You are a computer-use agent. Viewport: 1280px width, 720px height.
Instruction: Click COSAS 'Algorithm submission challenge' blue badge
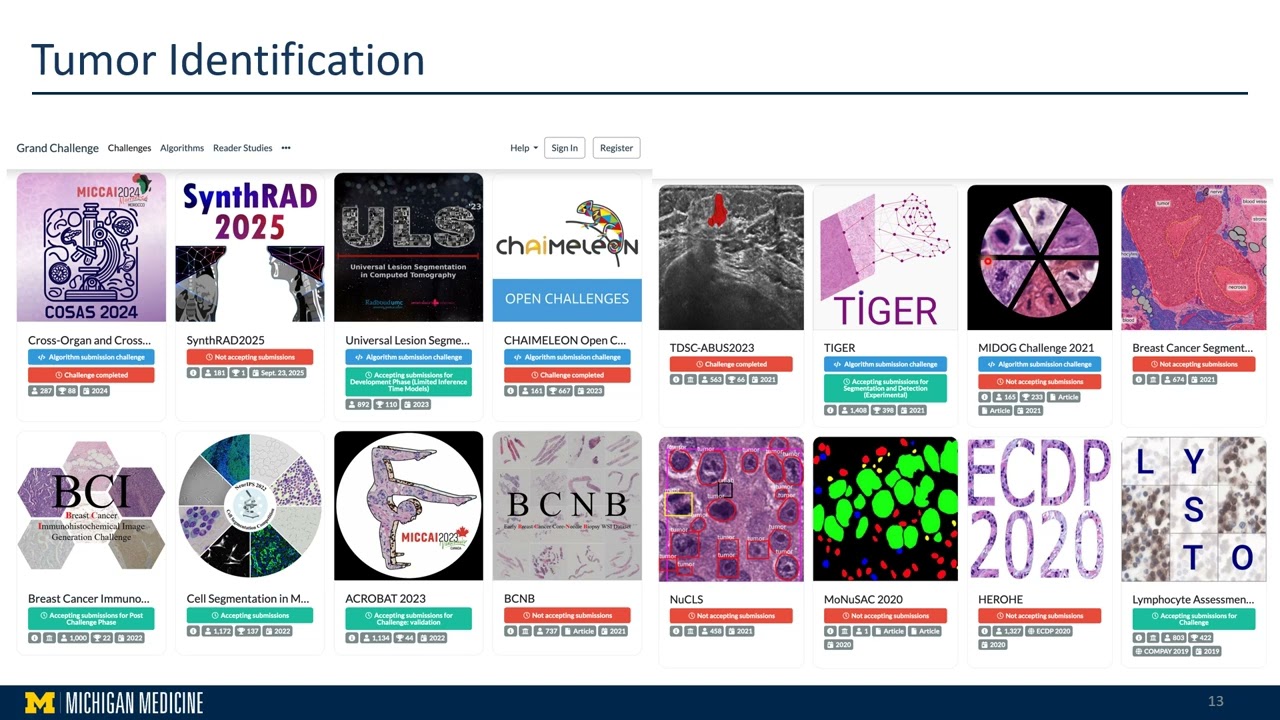click(91, 357)
